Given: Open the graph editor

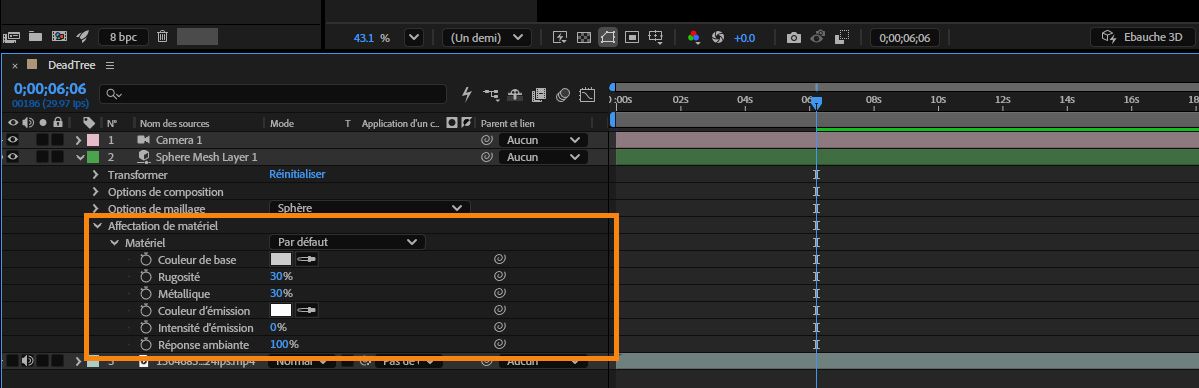Looking at the screenshot, I should click(x=587, y=95).
